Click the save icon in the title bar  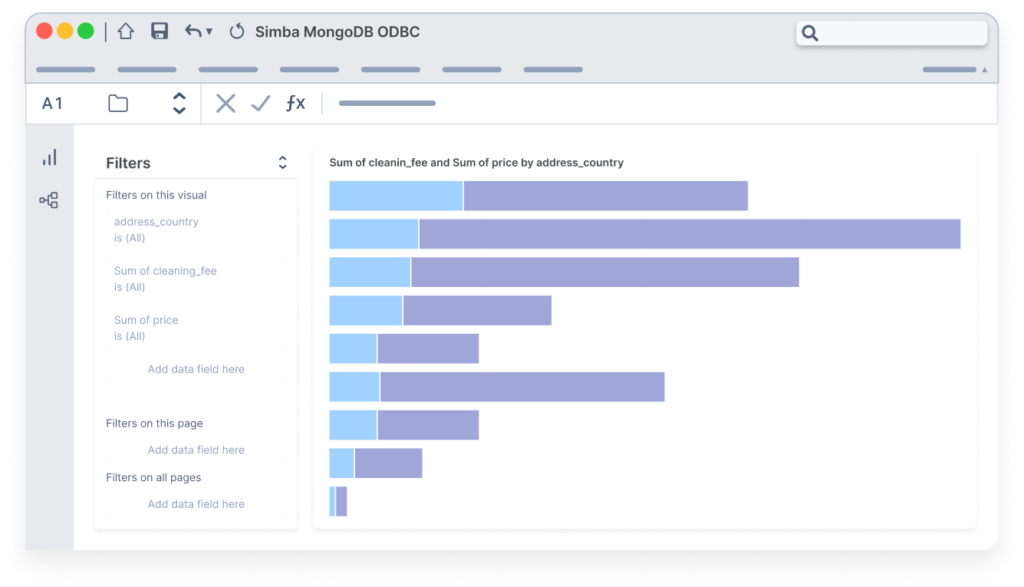[x=159, y=31]
